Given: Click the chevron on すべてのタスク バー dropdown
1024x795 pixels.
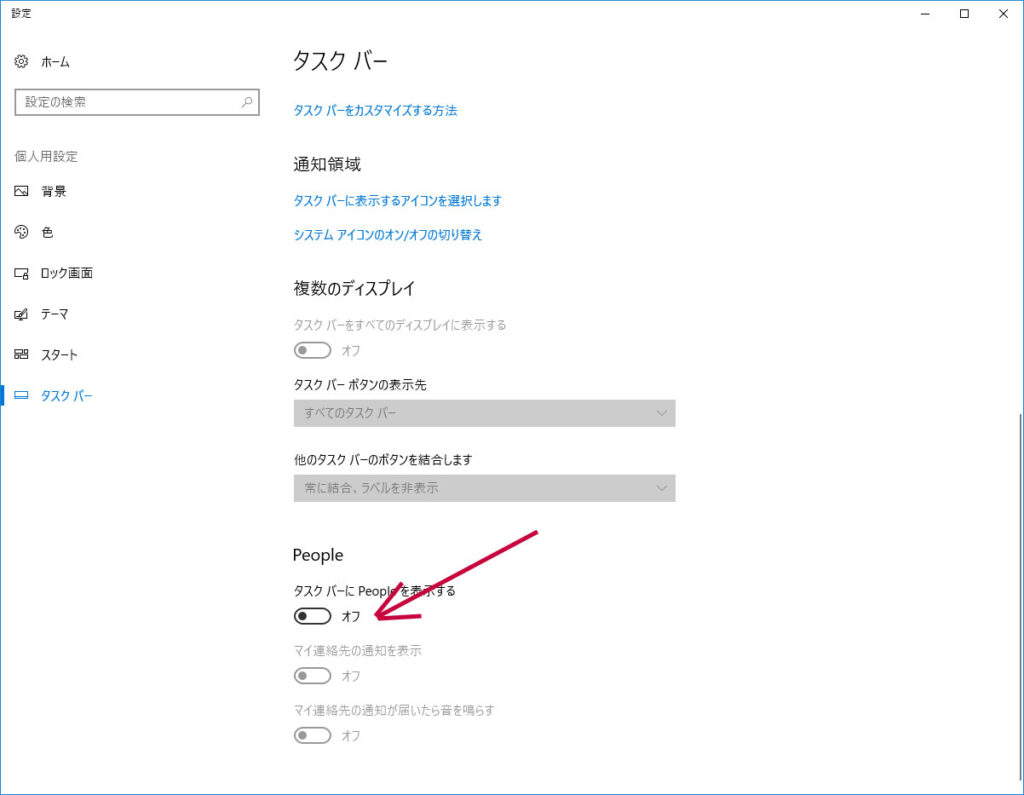Looking at the screenshot, I should 661,413.
